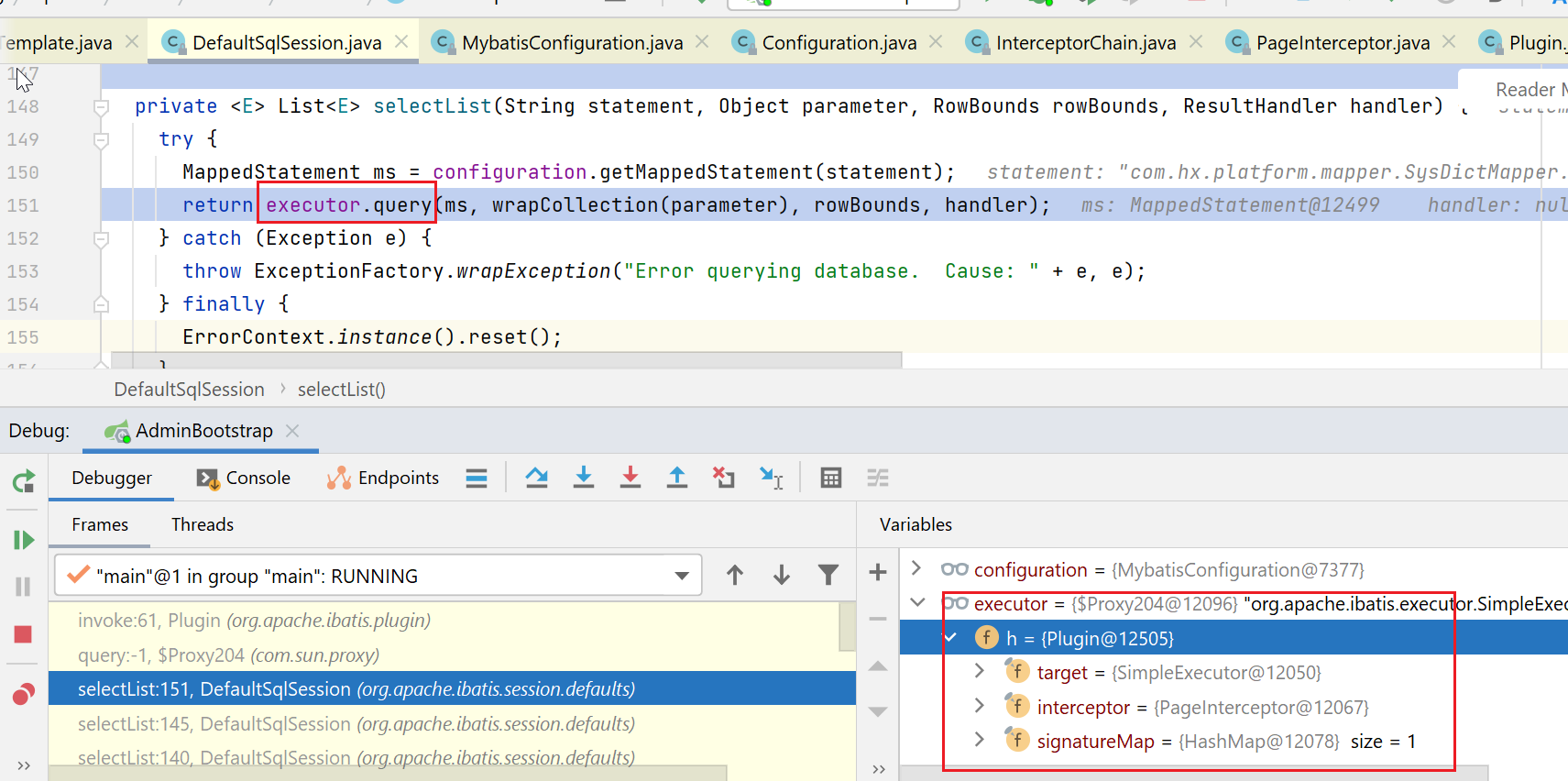Expand the target SimpleExecutor node
This screenshot has width=1568, height=781.
pyautogui.click(x=980, y=672)
